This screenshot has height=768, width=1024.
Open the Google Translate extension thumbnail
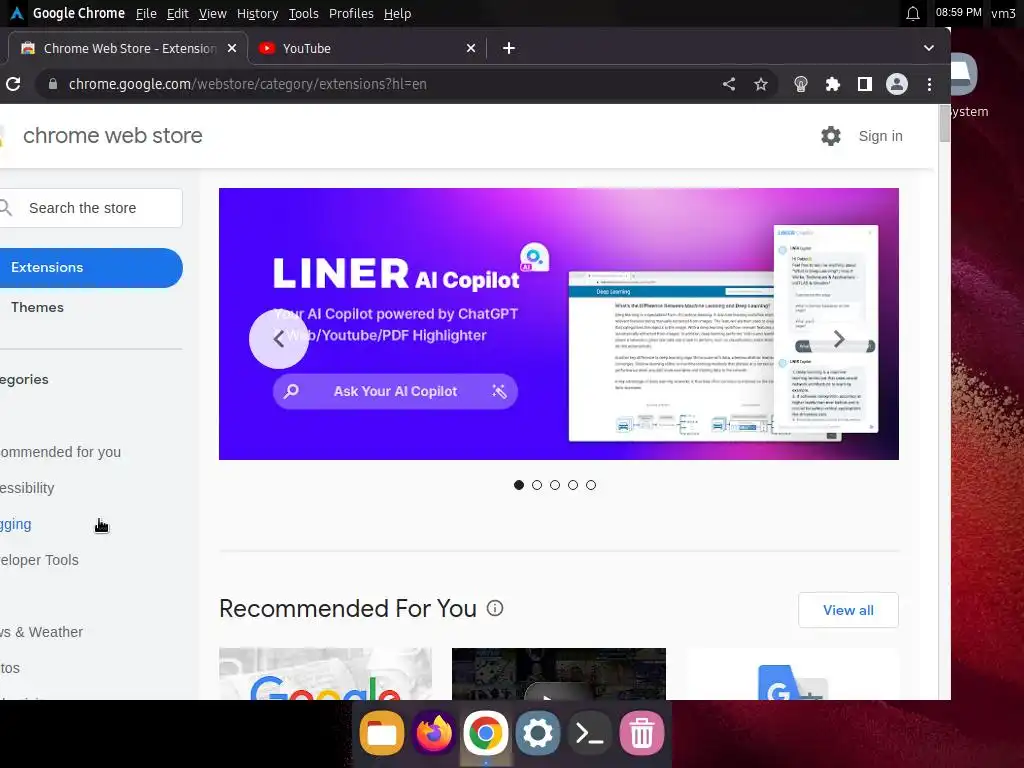(x=792, y=674)
